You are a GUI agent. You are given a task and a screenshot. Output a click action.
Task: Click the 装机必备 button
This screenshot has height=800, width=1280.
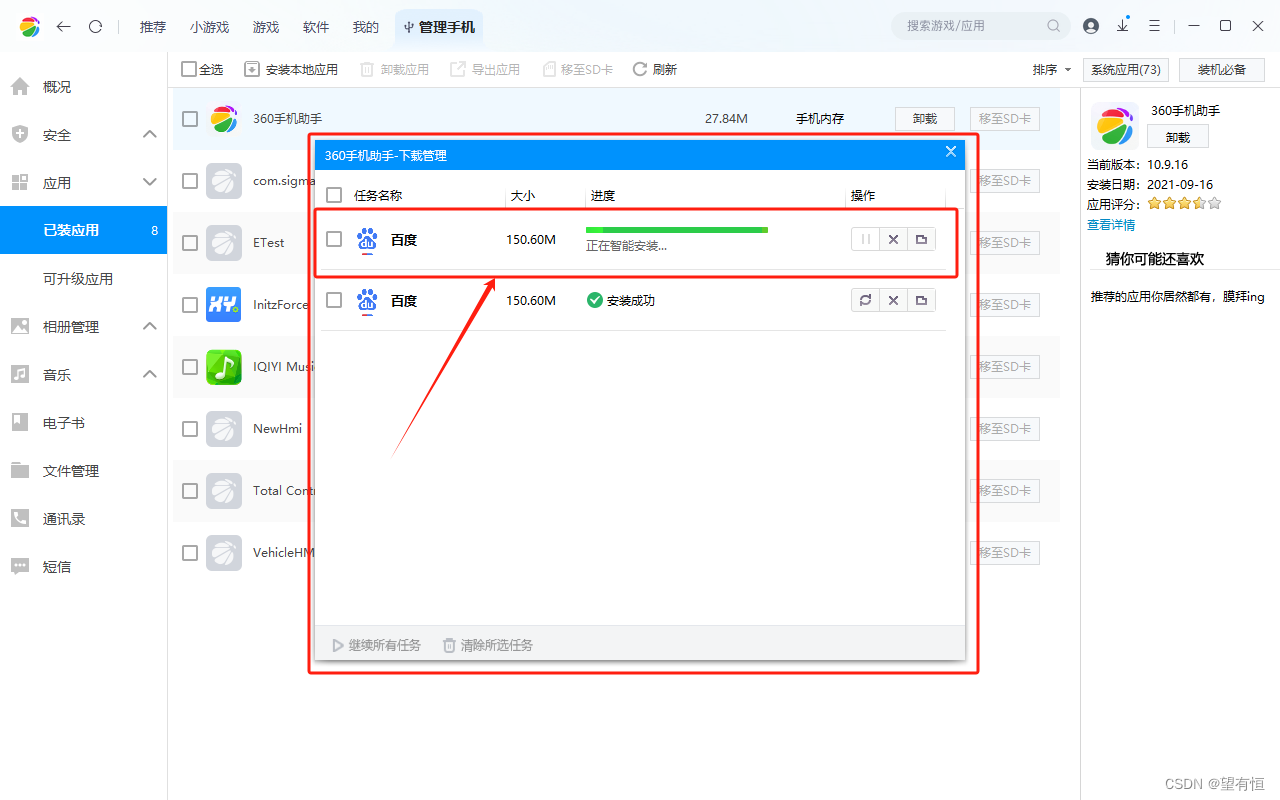(x=1222, y=70)
